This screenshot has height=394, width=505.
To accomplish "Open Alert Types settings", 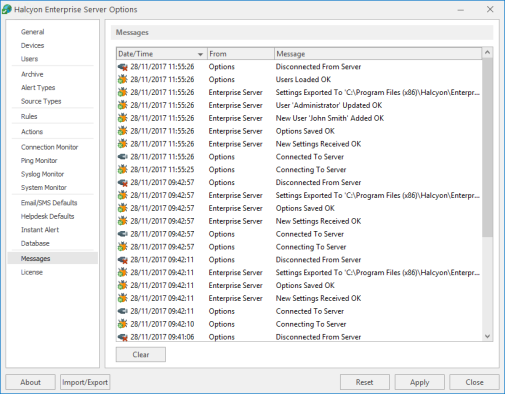I will [38, 88].
